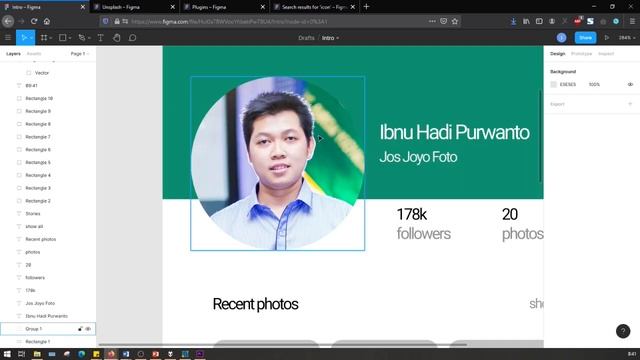
Task: Select the Jos Joyo Foto layer
Action: [x=40, y=303]
